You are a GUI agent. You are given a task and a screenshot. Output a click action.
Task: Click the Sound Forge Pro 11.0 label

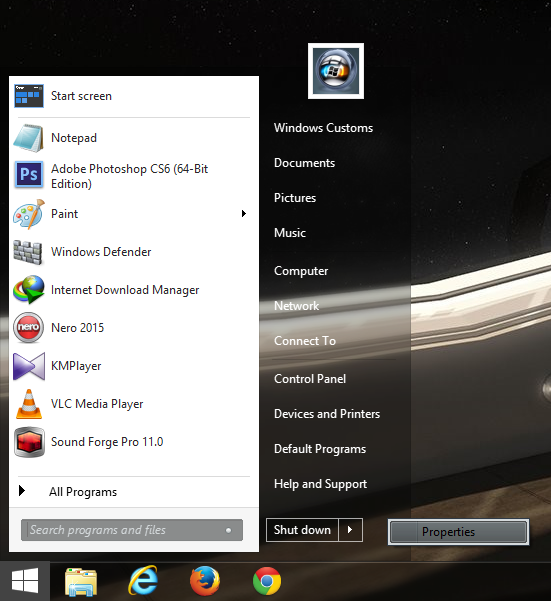107,442
